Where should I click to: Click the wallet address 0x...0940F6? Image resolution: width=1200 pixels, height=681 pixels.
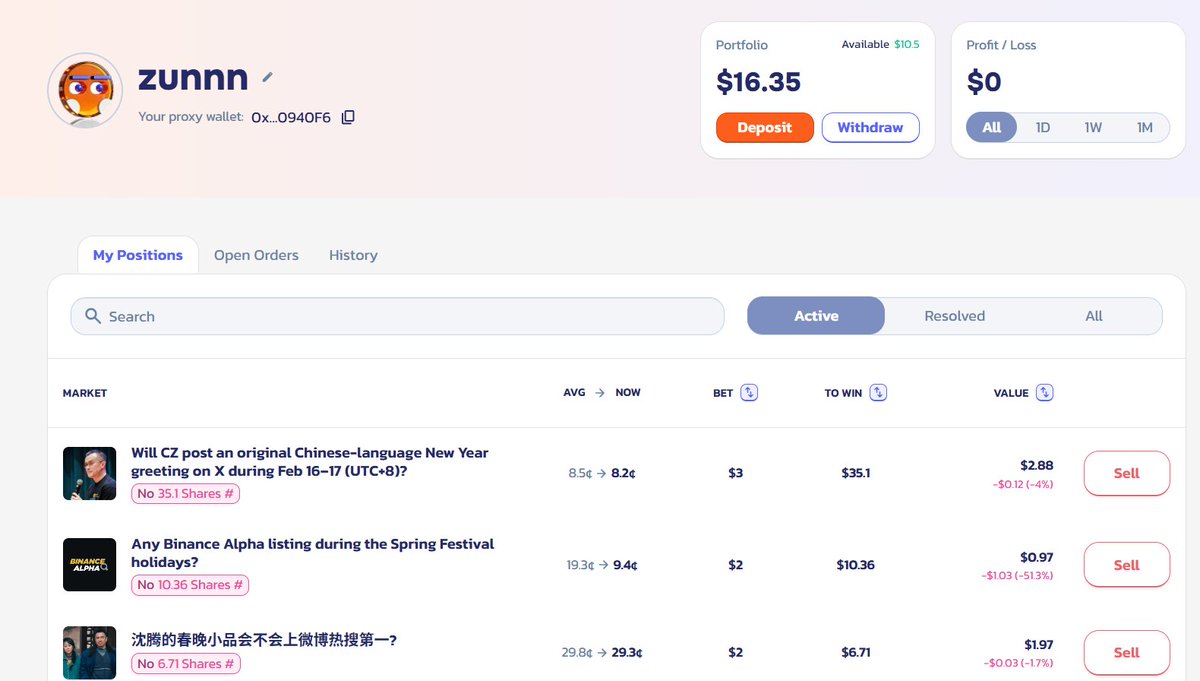click(291, 117)
